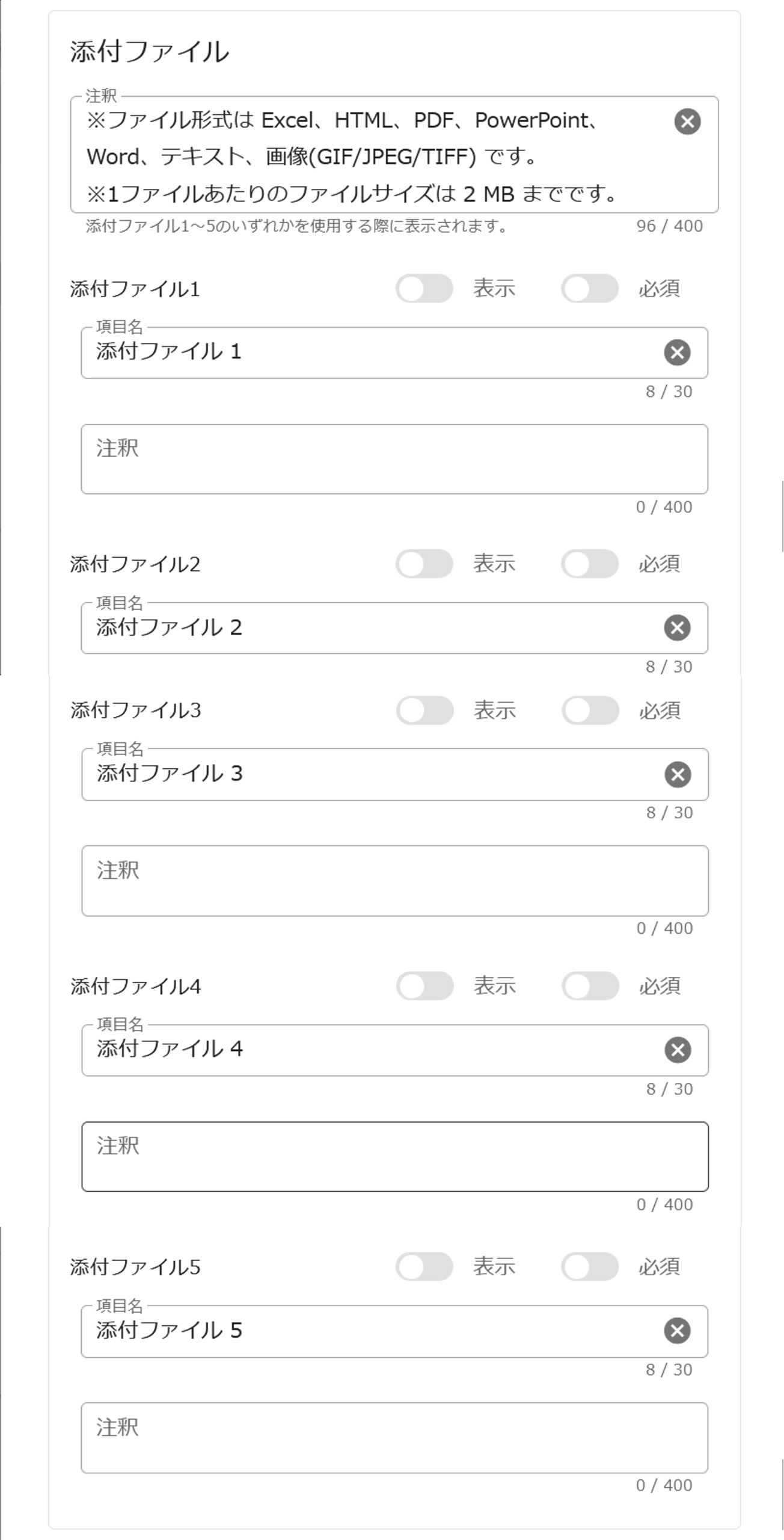Click the 注釈 field under 添付ファイル 1
Screen dimensions: 784x1540
394,459
